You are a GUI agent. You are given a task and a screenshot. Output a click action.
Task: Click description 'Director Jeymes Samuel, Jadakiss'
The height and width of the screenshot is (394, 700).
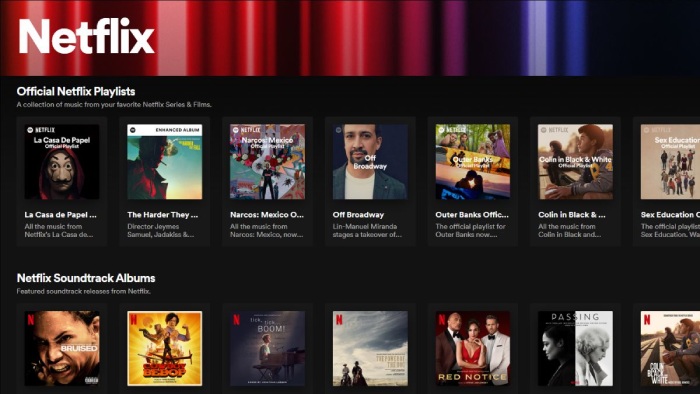160,230
